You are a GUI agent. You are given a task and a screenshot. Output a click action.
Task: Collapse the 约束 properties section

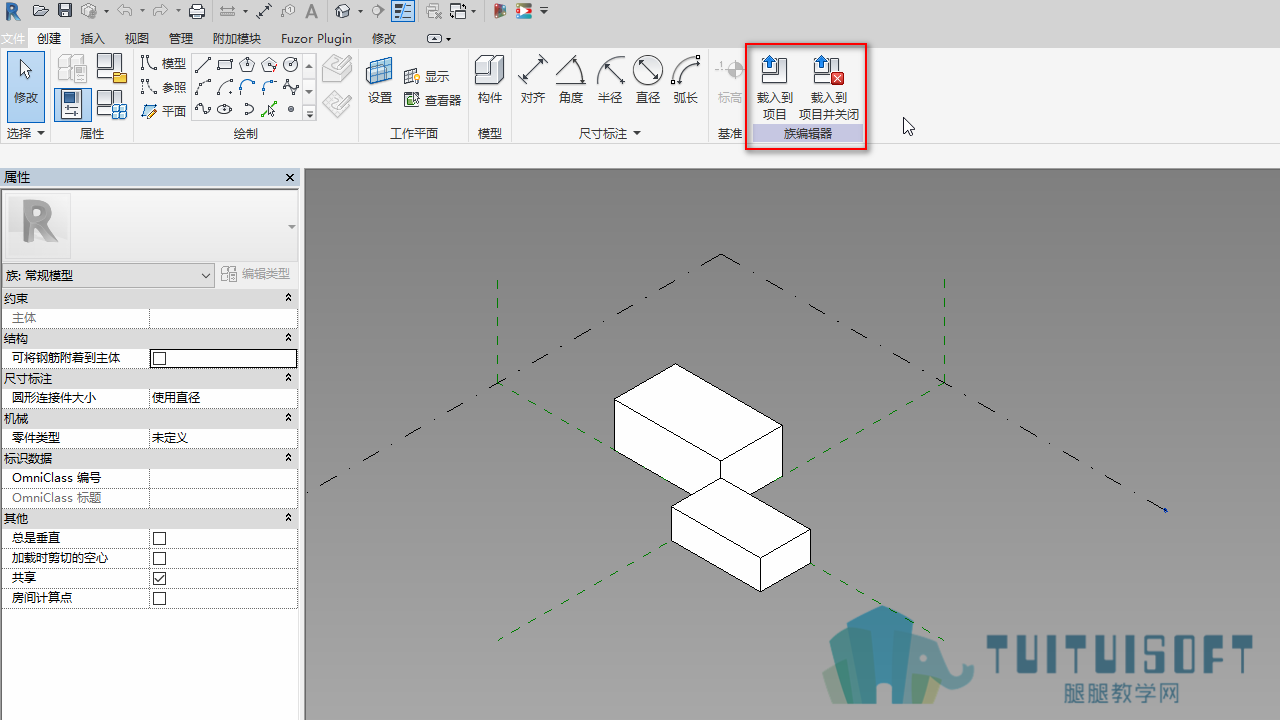289,298
